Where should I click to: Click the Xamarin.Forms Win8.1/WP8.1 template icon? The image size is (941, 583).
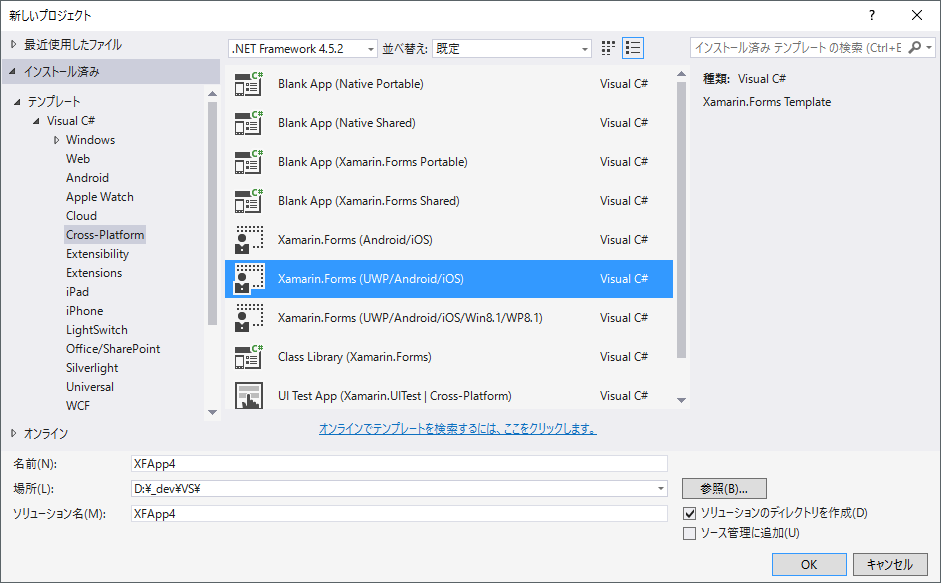(x=248, y=318)
